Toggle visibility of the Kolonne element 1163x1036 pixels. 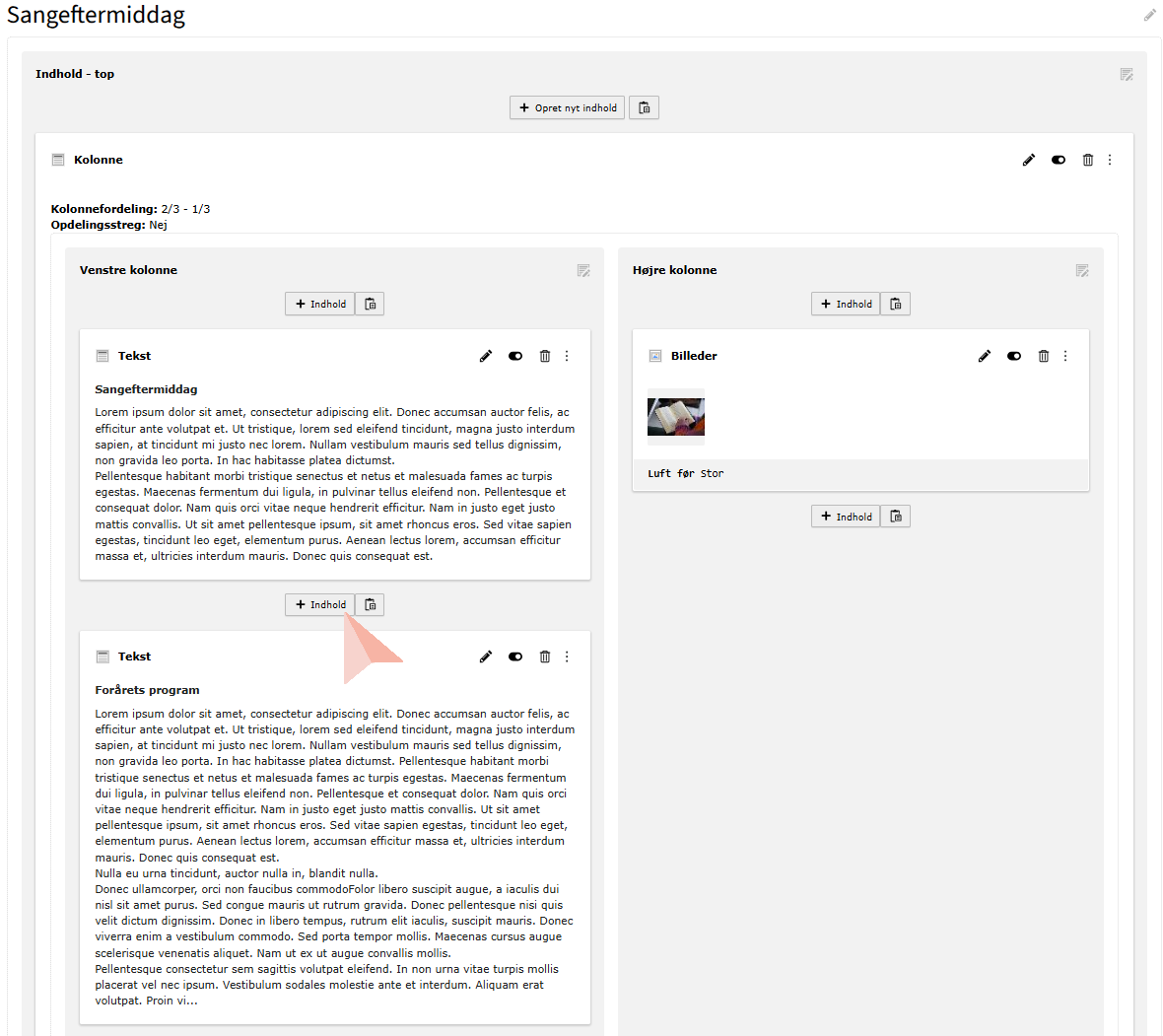(x=1059, y=160)
